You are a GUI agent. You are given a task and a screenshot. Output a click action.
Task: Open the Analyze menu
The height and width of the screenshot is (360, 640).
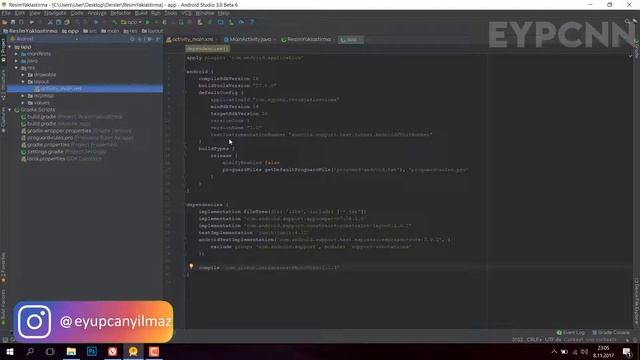click(97, 13)
